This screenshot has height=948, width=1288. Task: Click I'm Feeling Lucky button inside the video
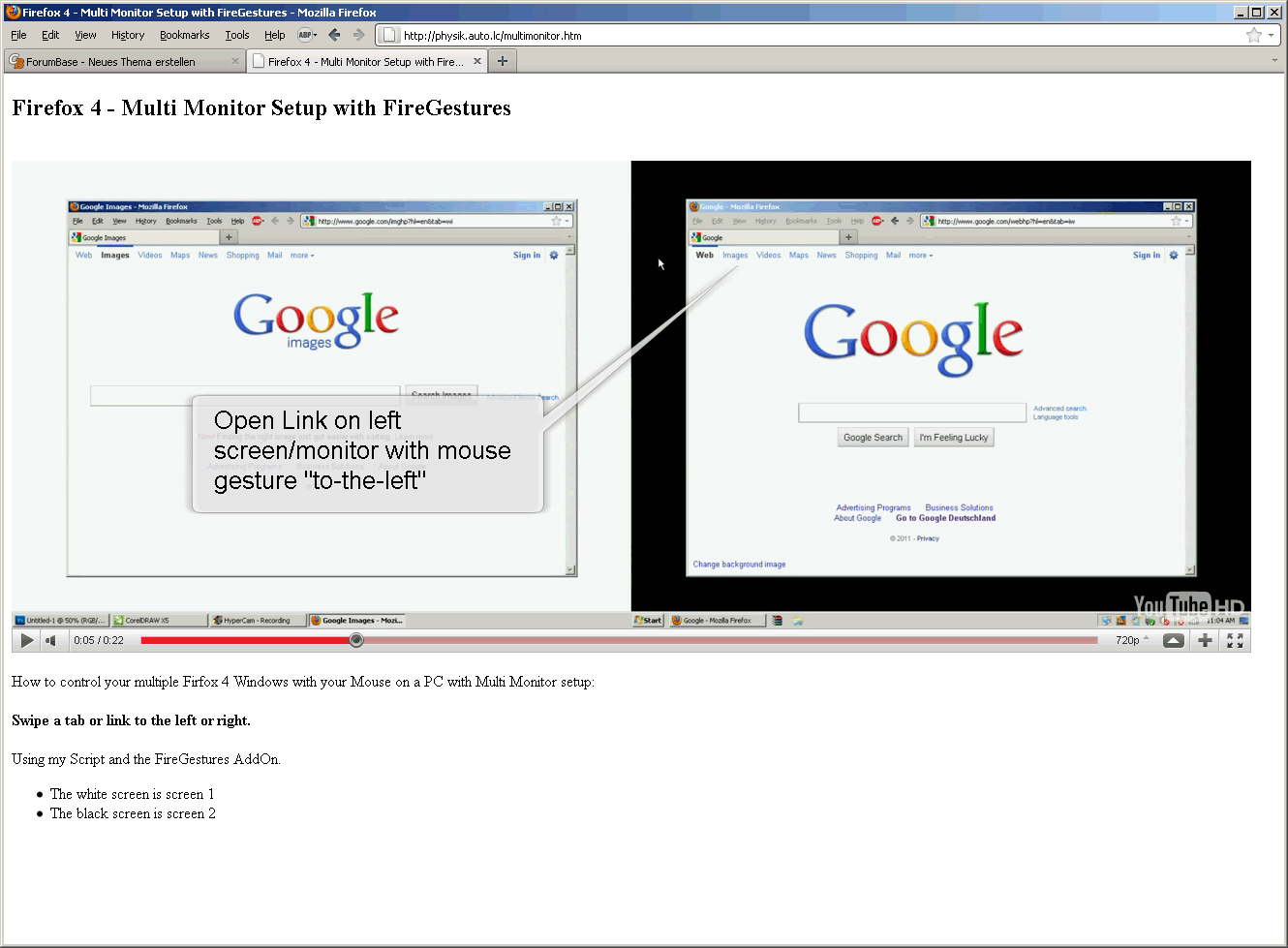954,438
